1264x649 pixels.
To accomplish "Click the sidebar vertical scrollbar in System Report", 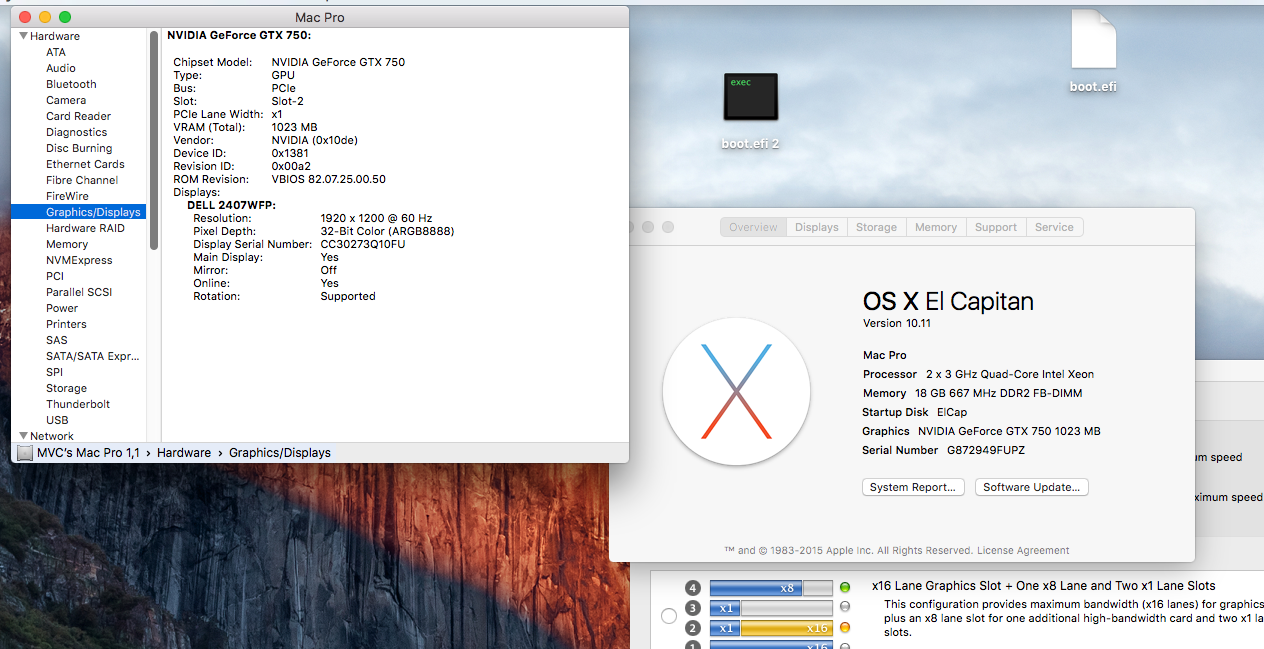I will (154, 140).
